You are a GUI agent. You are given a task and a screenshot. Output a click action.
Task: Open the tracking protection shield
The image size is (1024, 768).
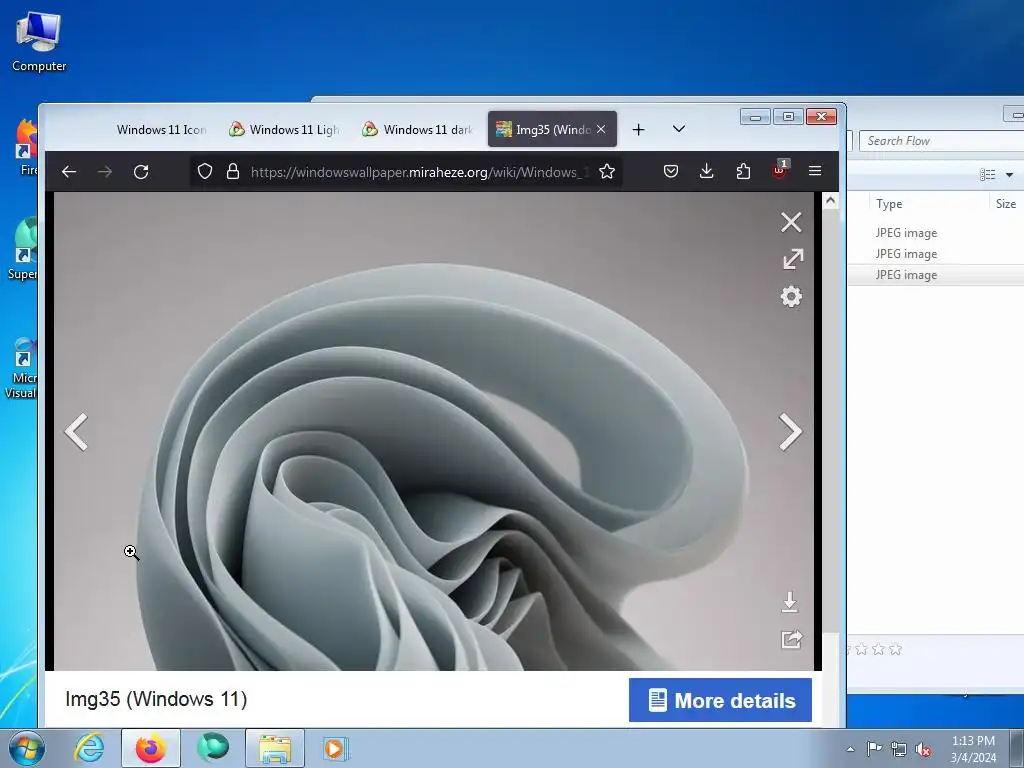coord(205,172)
